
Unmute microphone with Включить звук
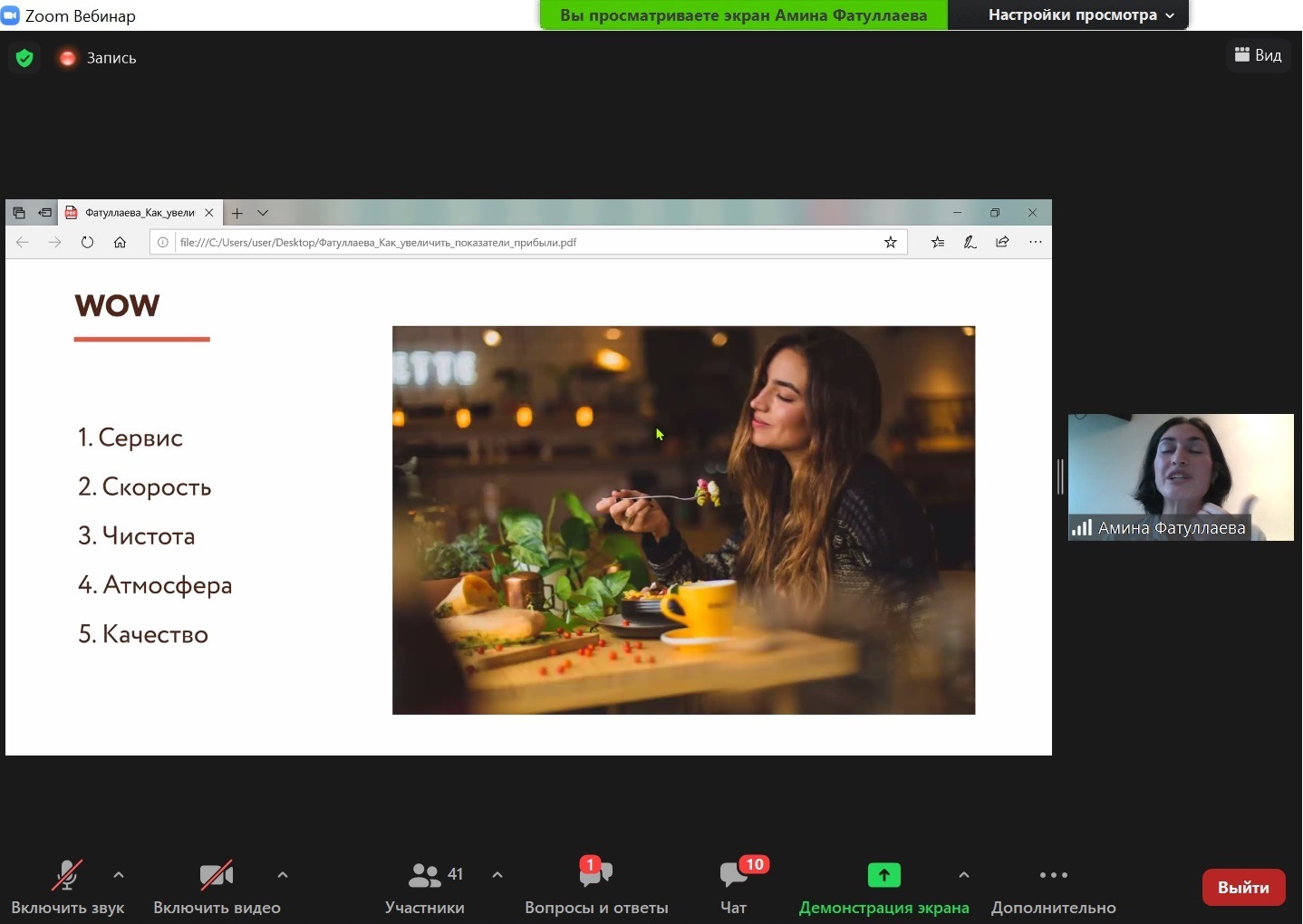click(x=67, y=875)
